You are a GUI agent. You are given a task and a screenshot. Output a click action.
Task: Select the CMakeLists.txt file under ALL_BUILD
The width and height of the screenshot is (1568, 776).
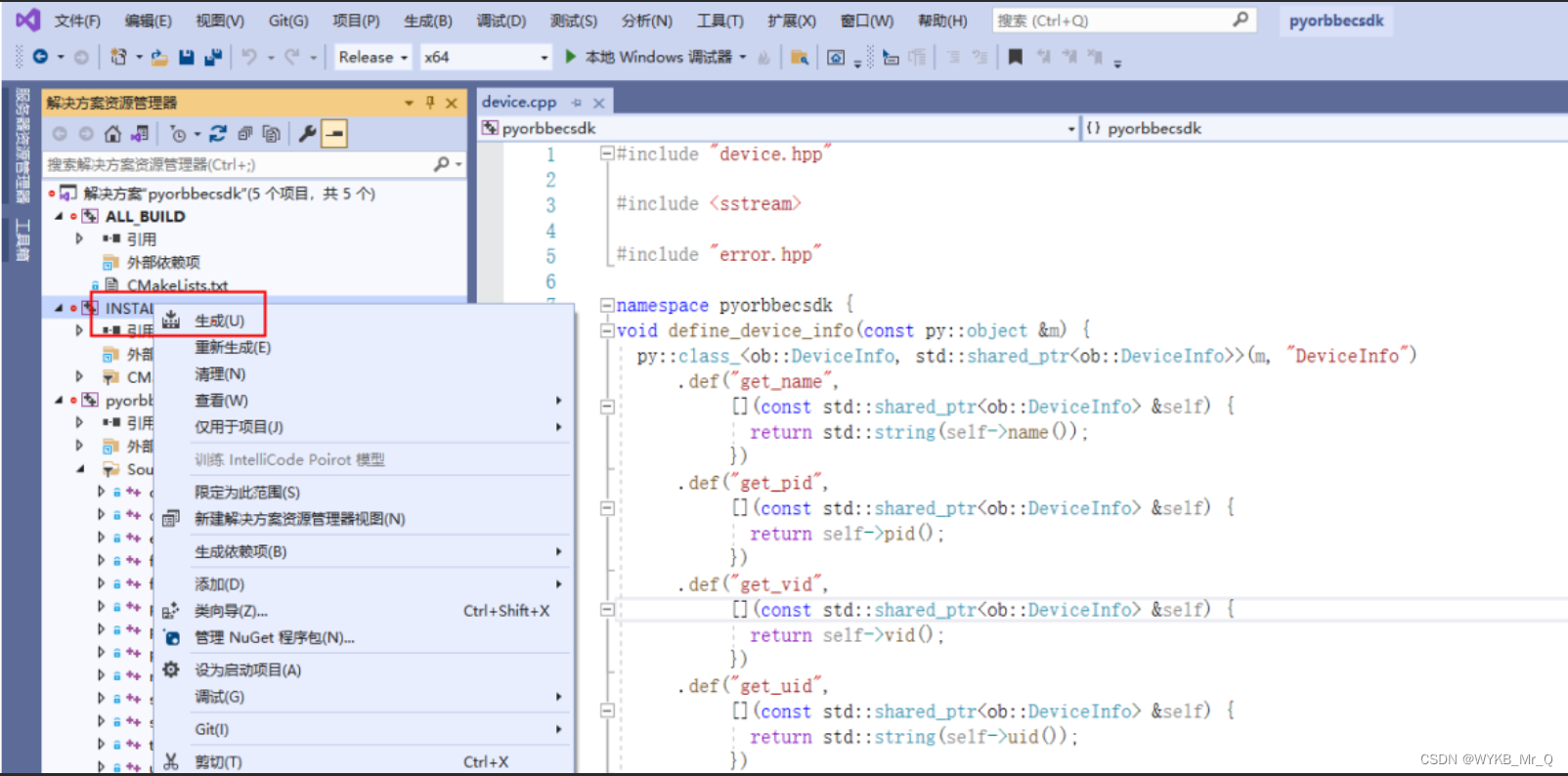(x=177, y=284)
